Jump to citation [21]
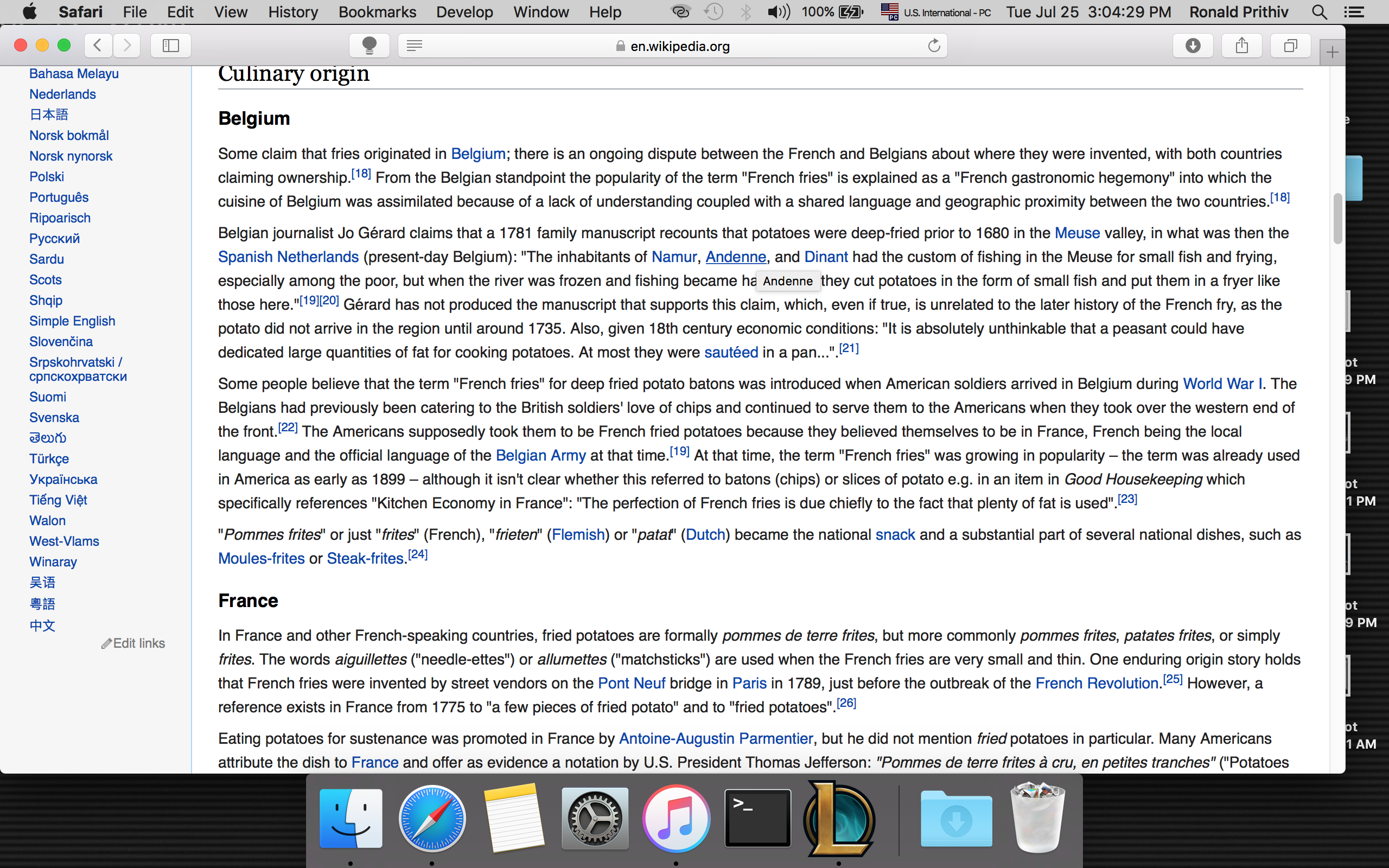The width and height of the screenshot is (1389, 868). tap(849, 348)
